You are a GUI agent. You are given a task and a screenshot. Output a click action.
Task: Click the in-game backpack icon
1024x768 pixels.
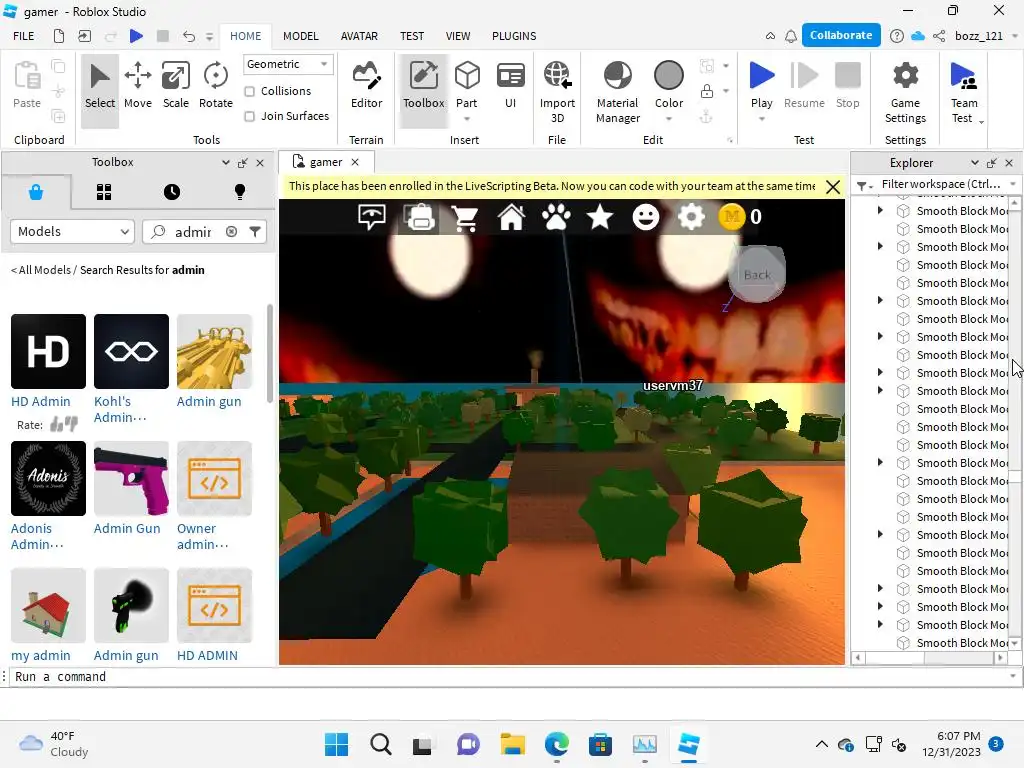[421, 217]
